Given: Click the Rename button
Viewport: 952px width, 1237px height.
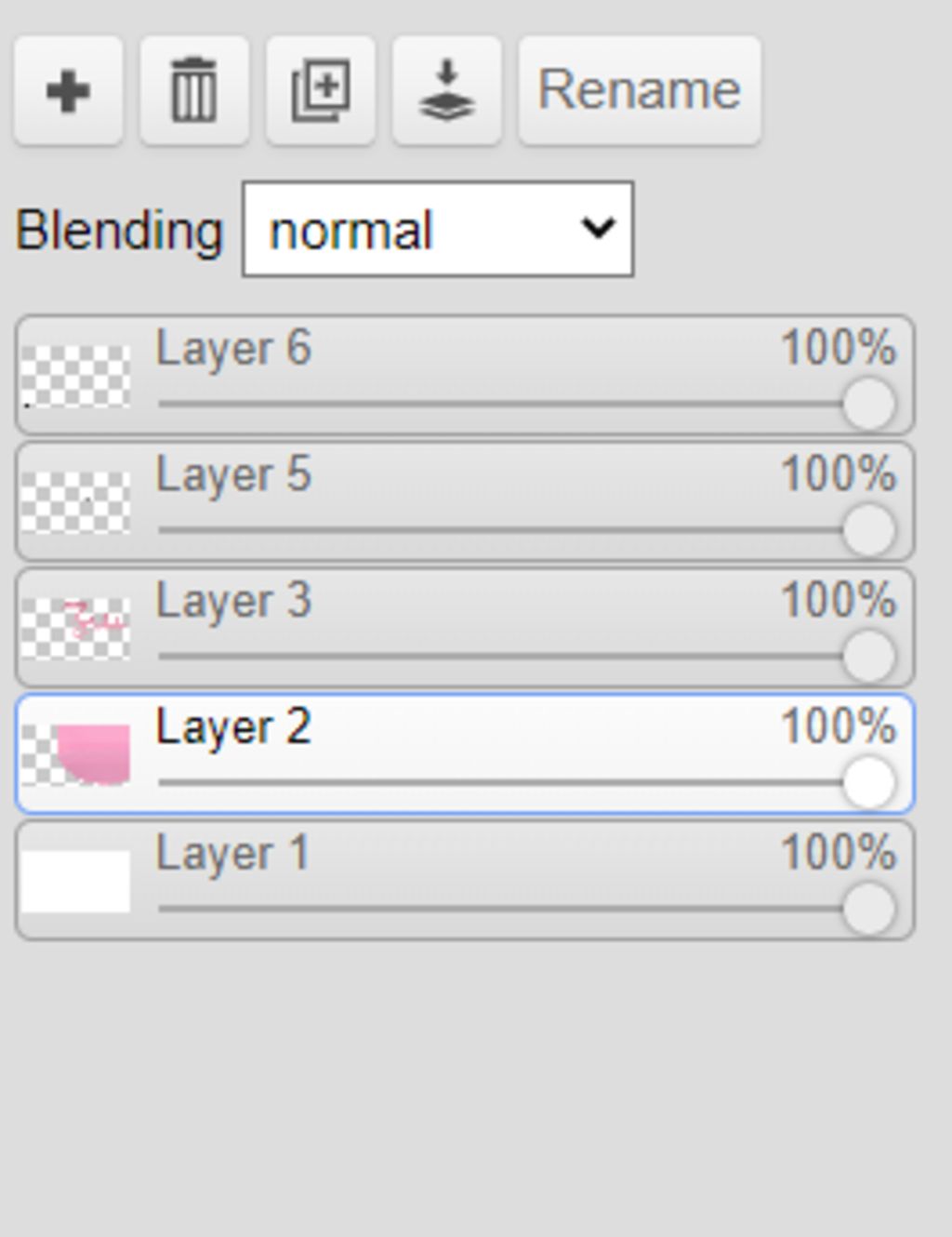Looking at the screenshot, I should 640,91.
